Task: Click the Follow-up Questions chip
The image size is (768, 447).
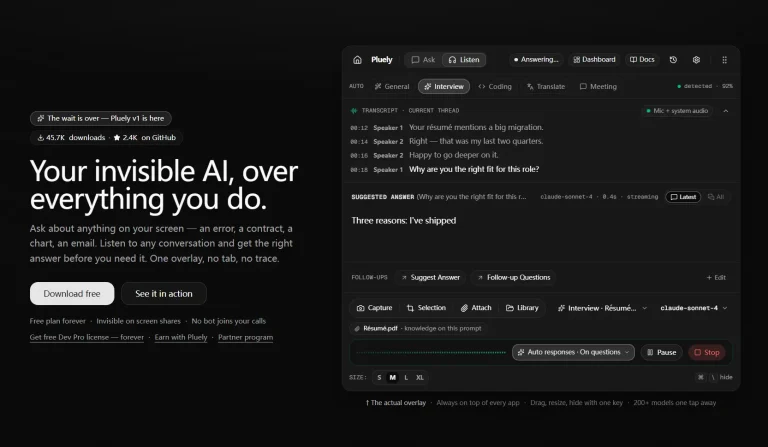Action: (514, 278)
